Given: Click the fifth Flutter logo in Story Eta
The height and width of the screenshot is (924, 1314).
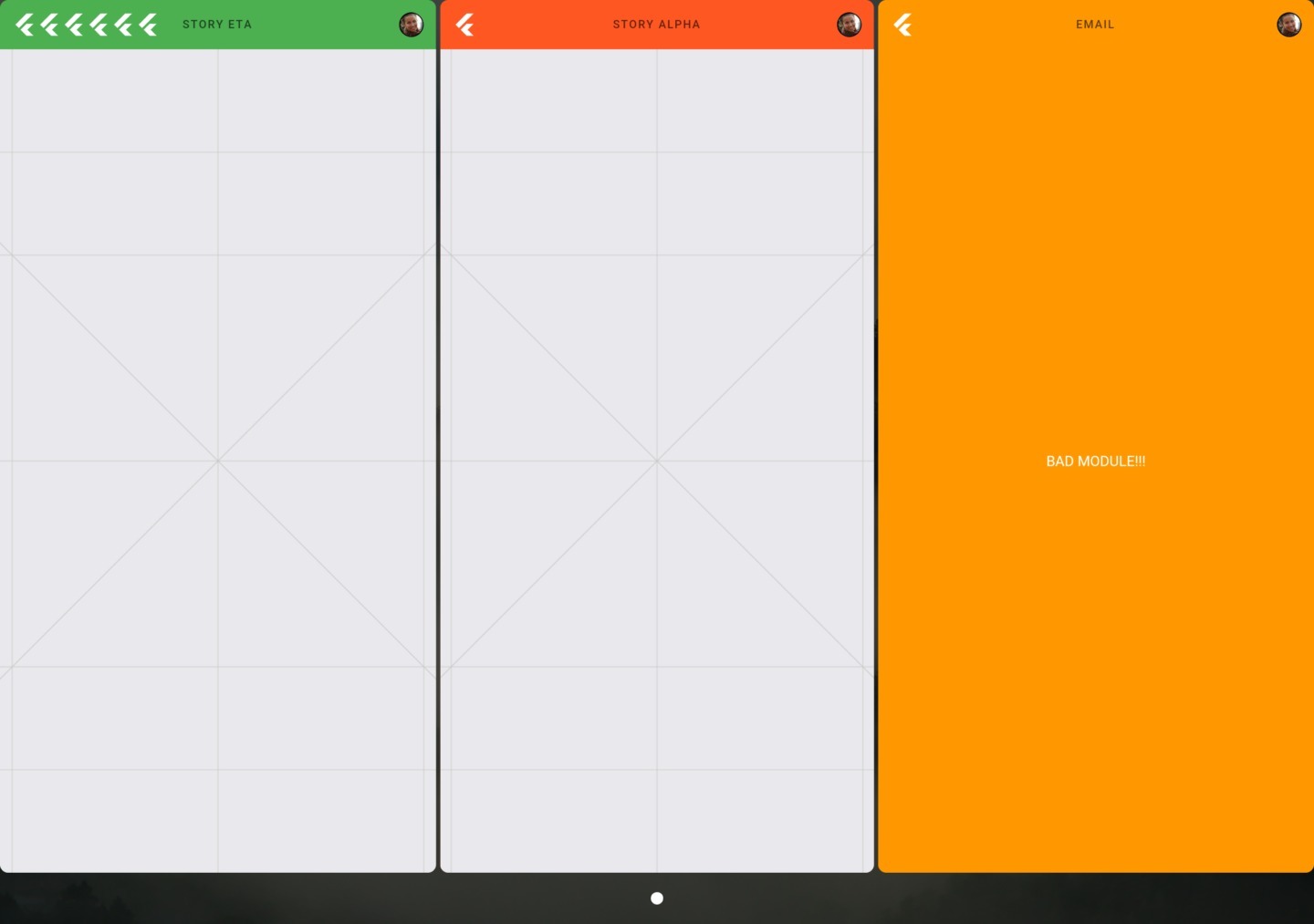Looking at the screenshot, I should (x=124, y=25).
